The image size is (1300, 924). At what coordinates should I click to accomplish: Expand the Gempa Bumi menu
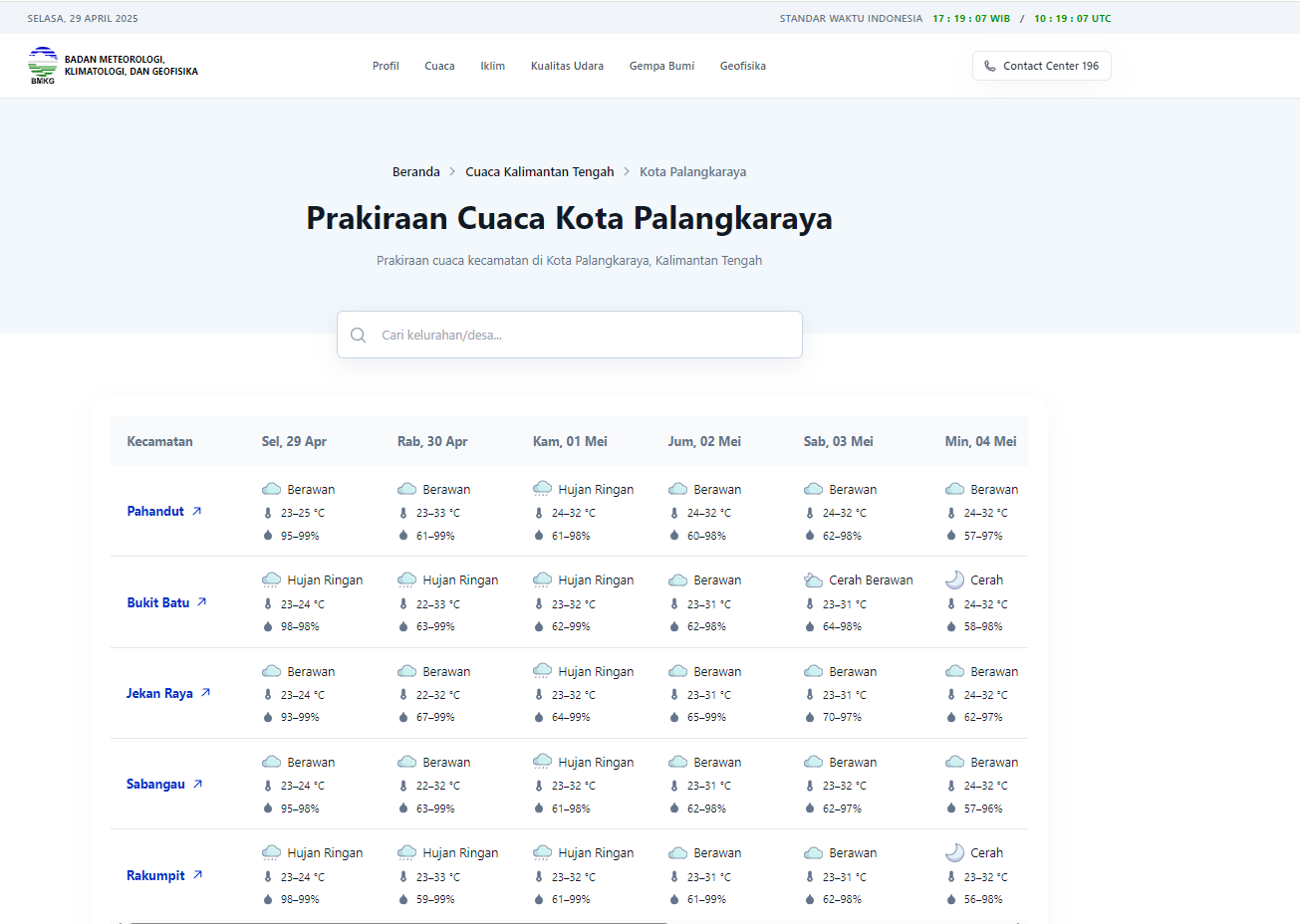(x=661, y=67)
